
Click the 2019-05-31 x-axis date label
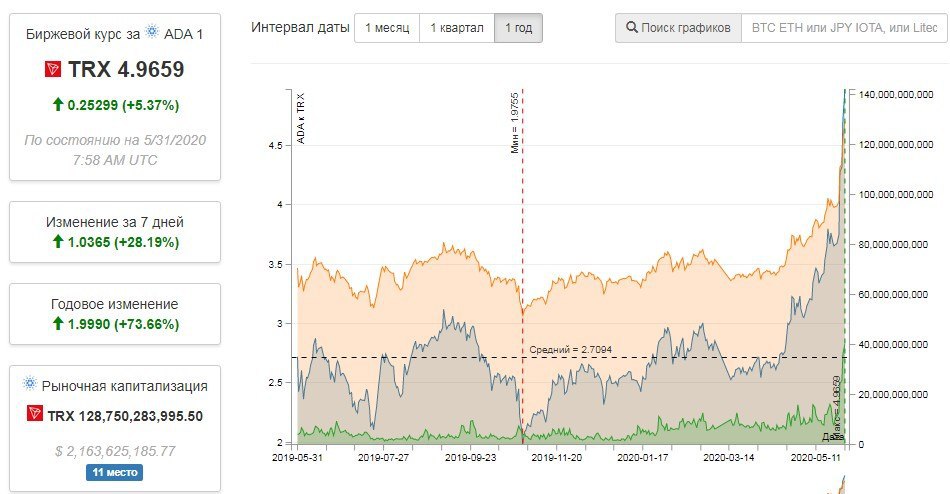297,458
